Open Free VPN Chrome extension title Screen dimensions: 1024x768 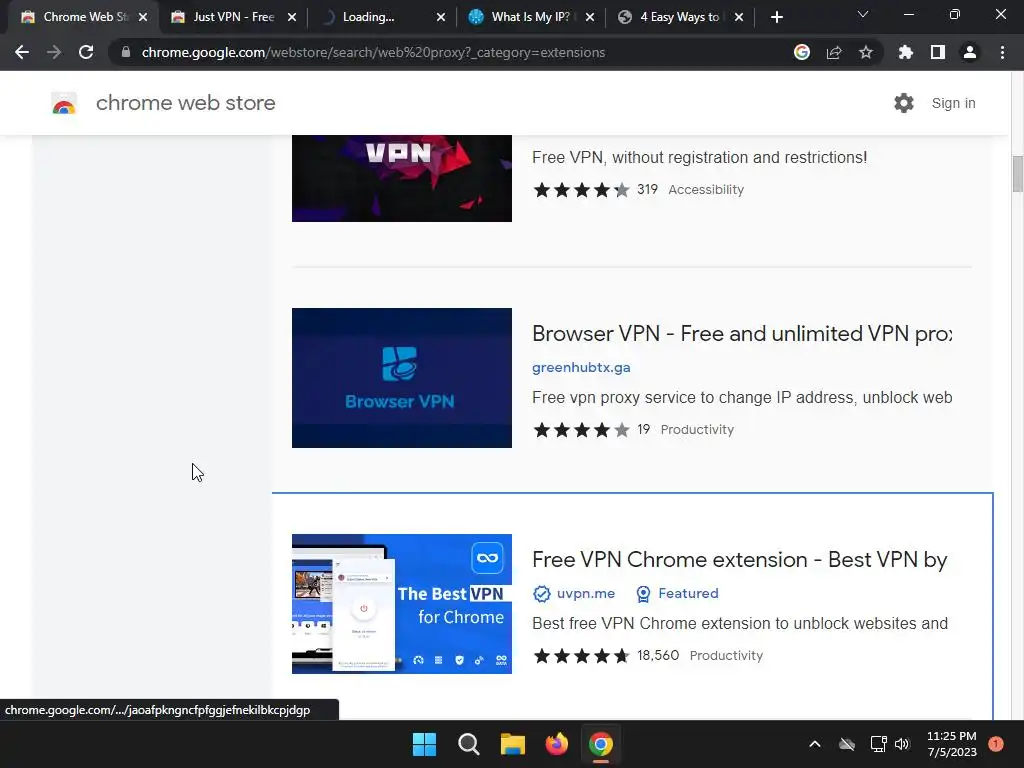point(739,560)
